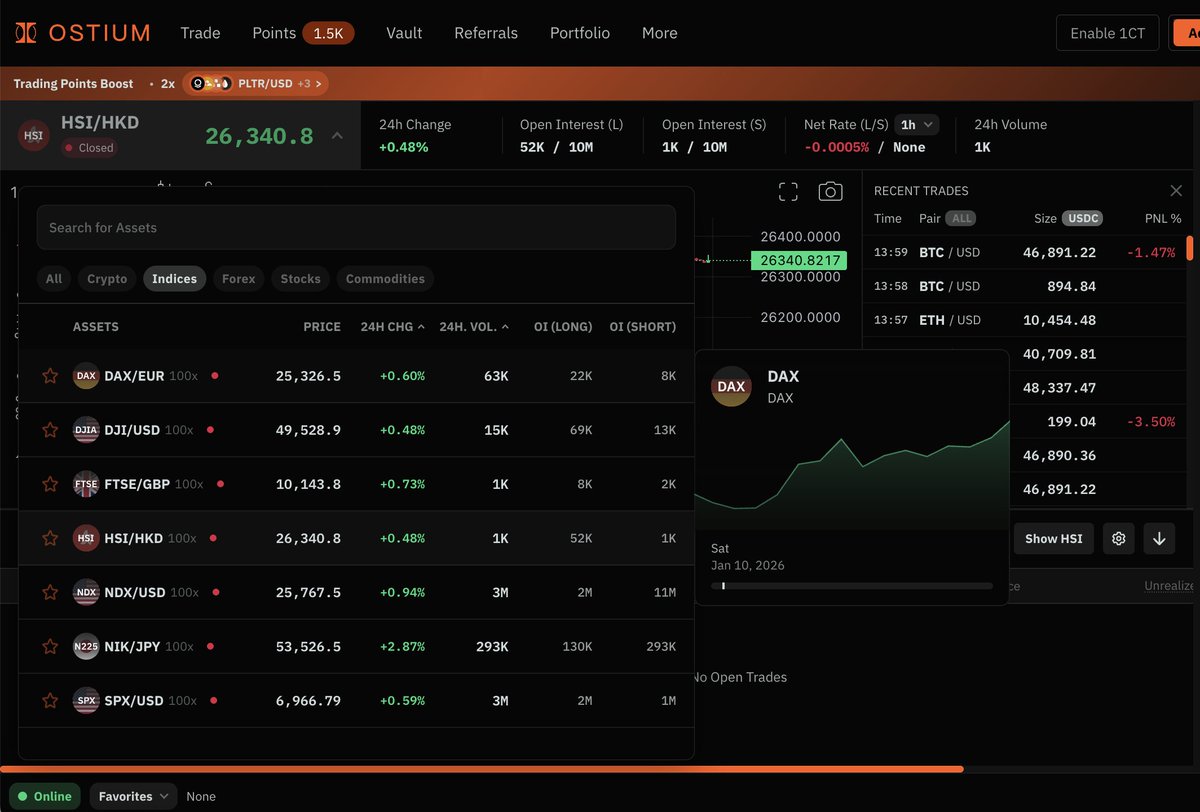Viewport: 1200px width, 812px height.
Task: Favorite the DAX/EUR row star
Action: pos(49,376)
